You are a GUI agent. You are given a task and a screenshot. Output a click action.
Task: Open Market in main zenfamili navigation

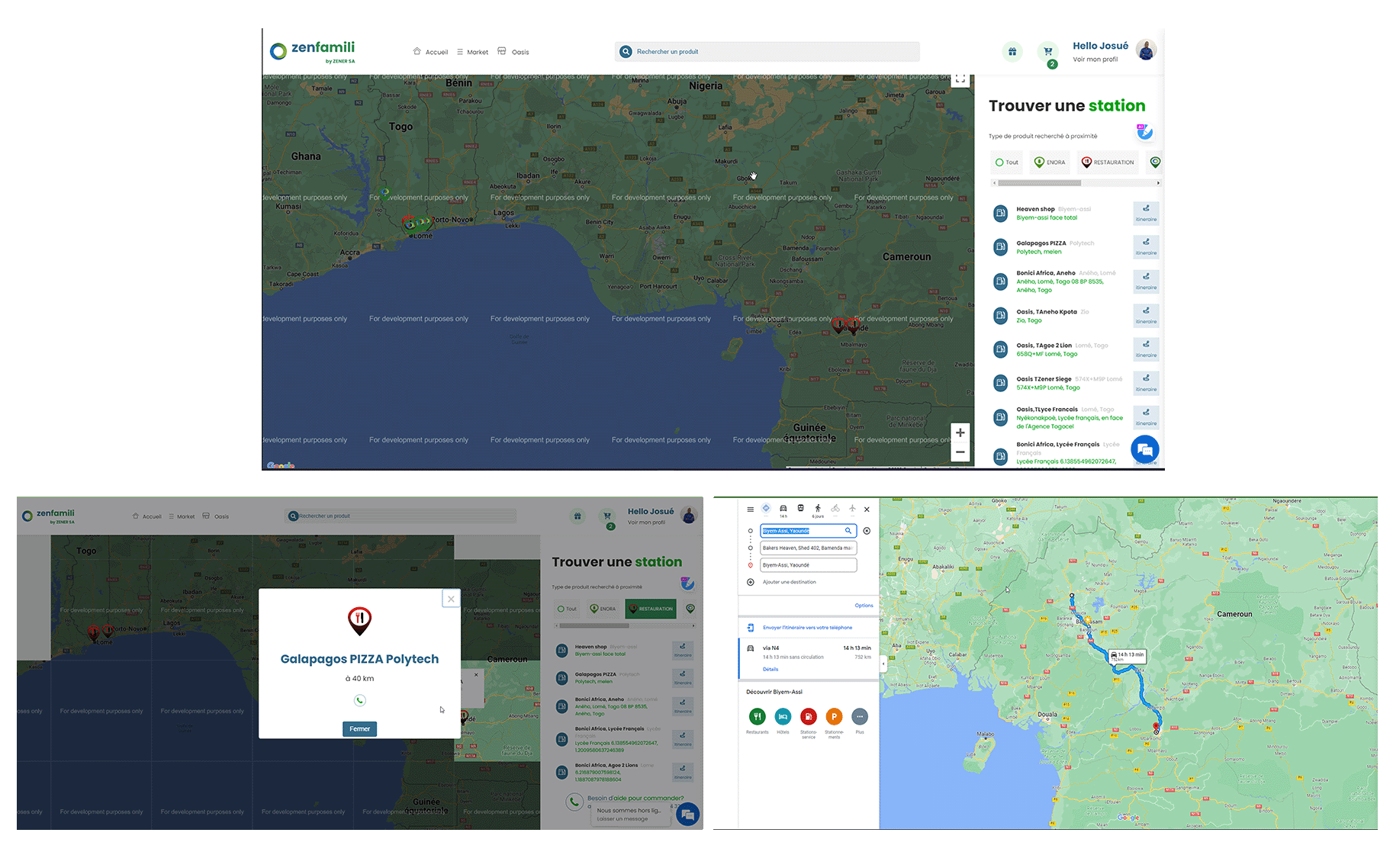point(472,52)
